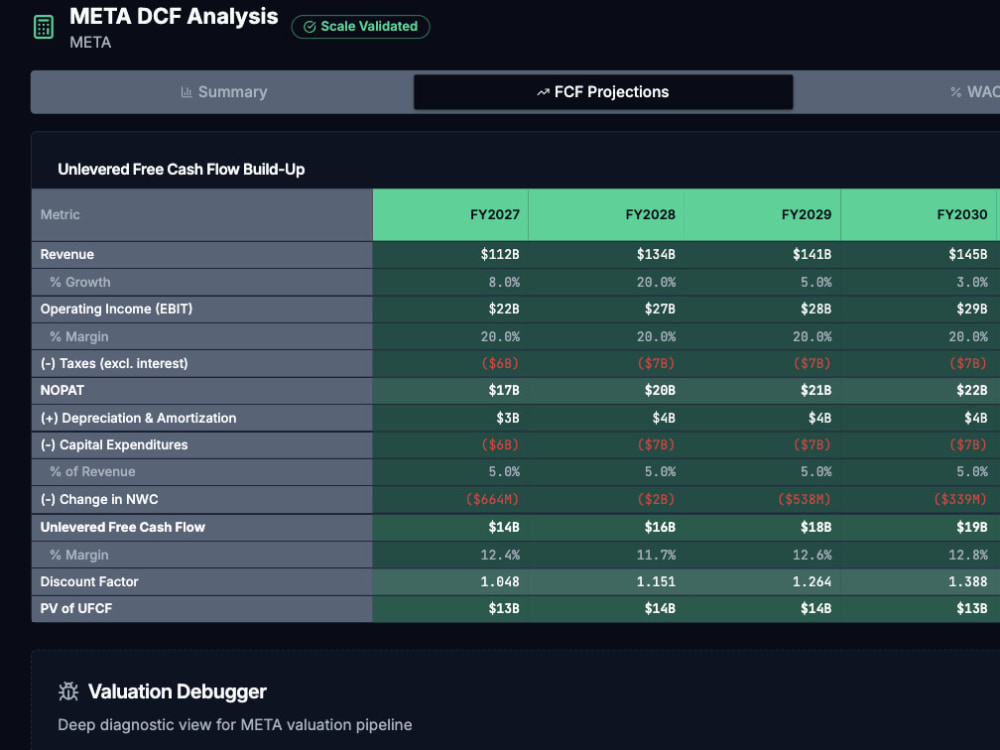1000x750 pixels.
Task: Click the FY2028 20.0% growth value
Action: point(656,282)
